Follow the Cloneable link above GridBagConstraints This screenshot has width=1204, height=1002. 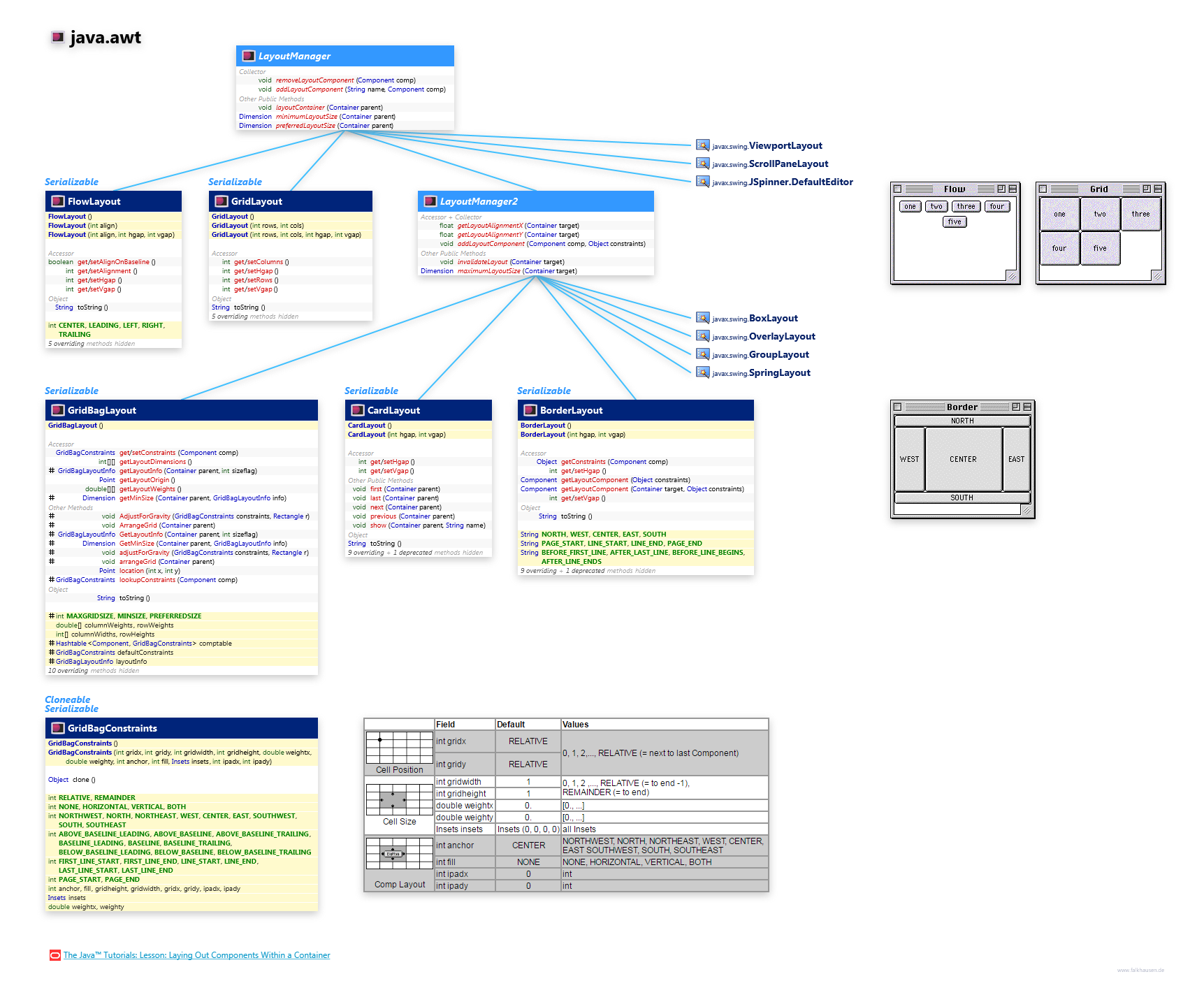pyautogui.click(x=67, y=699)
